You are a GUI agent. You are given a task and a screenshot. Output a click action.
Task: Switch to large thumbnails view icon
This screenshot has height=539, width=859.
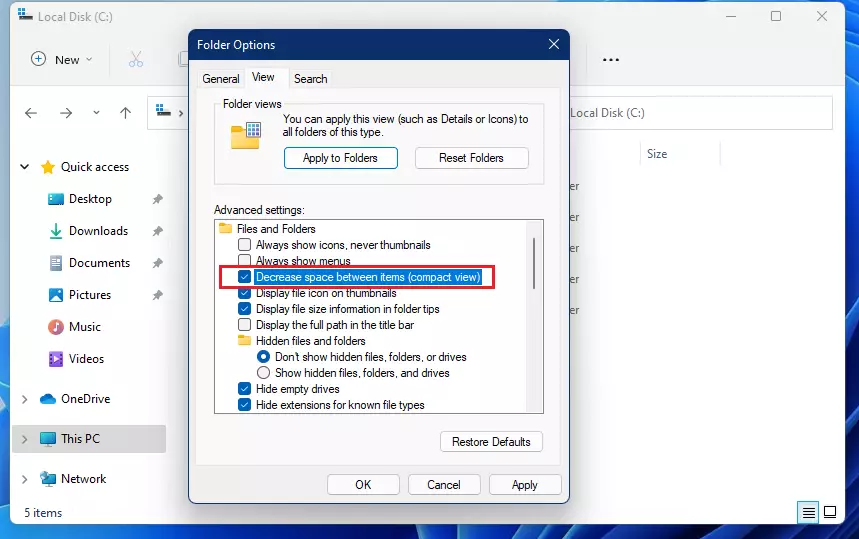click(830, 513)
